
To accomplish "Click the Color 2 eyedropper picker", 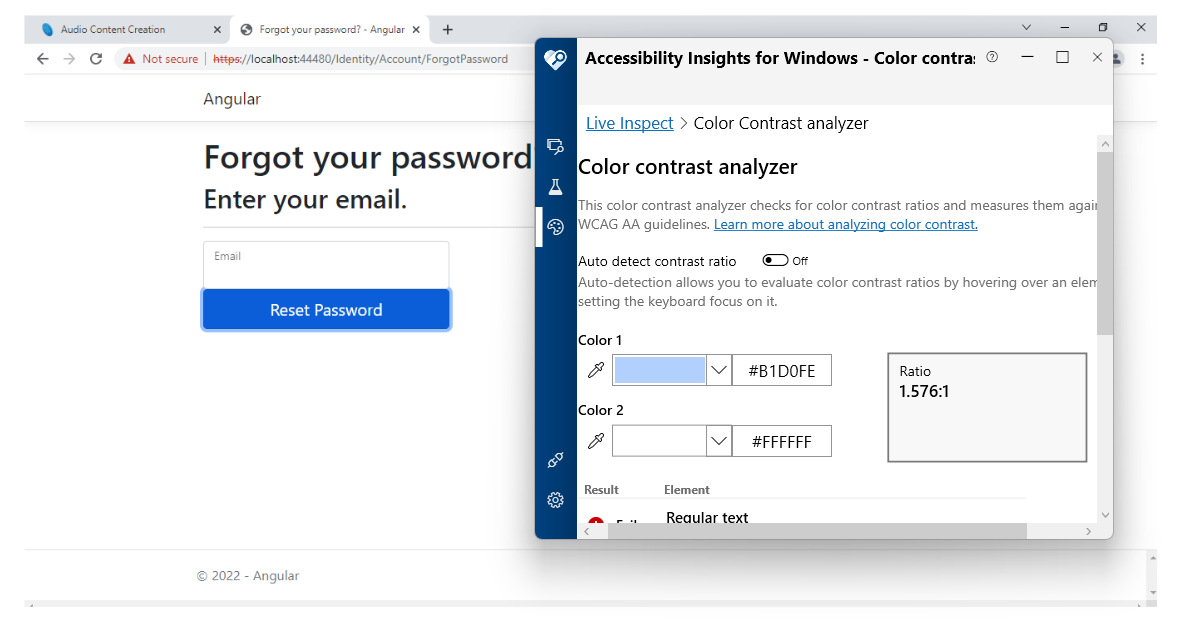I will (x=595, y=440).
